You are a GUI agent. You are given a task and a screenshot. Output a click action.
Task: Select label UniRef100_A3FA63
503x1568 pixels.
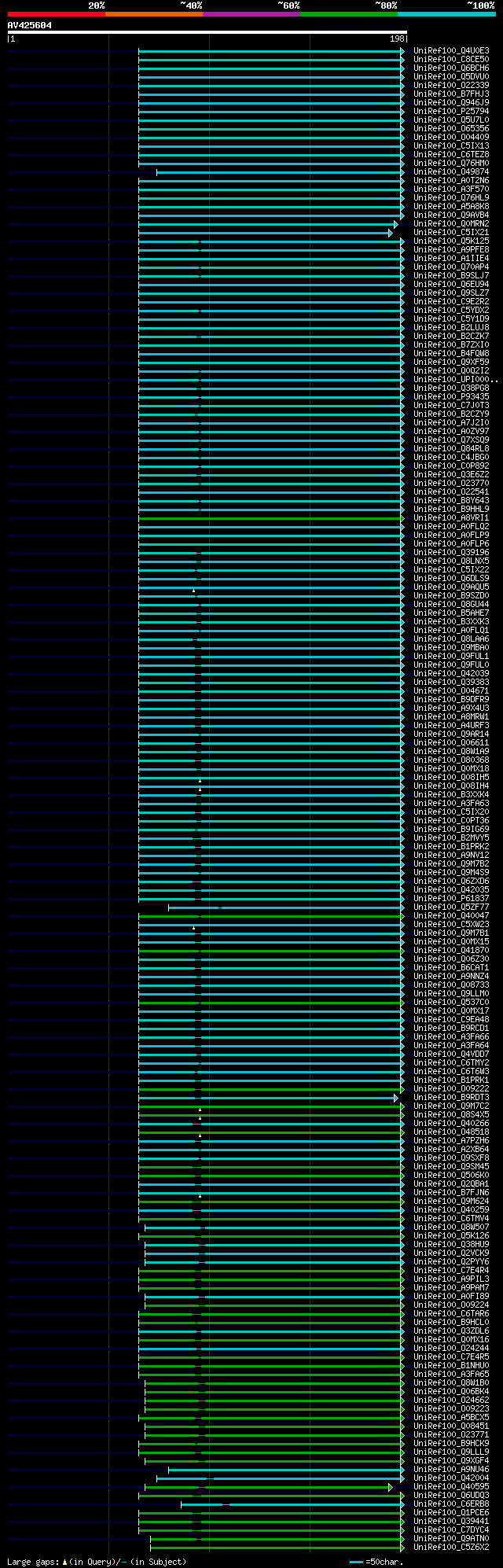tap(451, 804)
